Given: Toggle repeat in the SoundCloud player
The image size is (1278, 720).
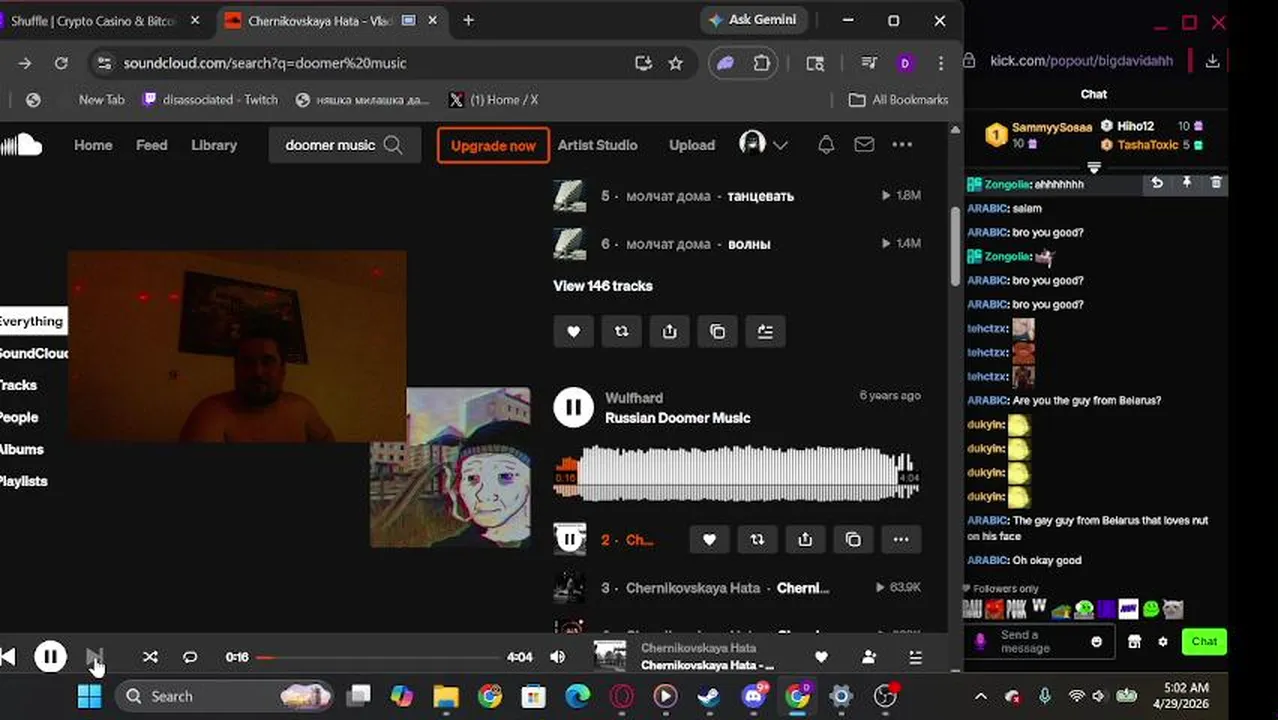Looking at the screenshot, I should (190, 657).
